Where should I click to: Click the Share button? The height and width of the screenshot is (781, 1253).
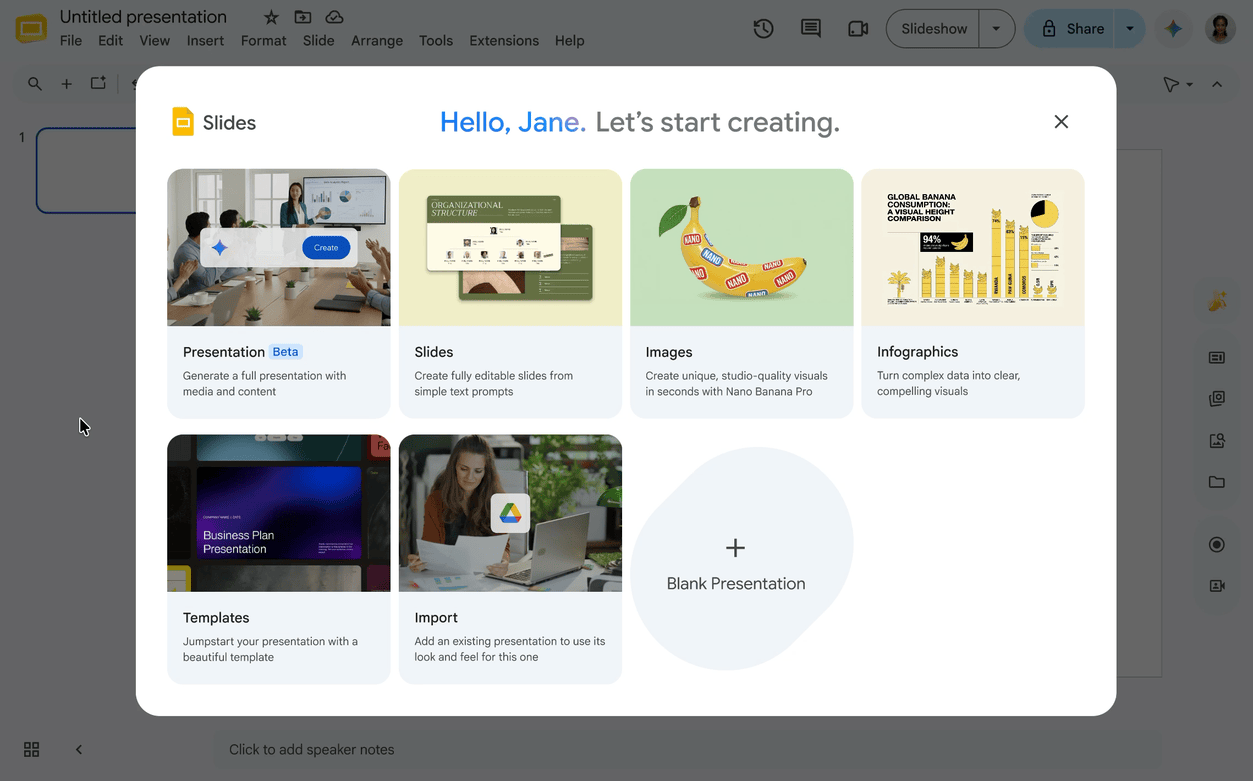pos(1070,29)
